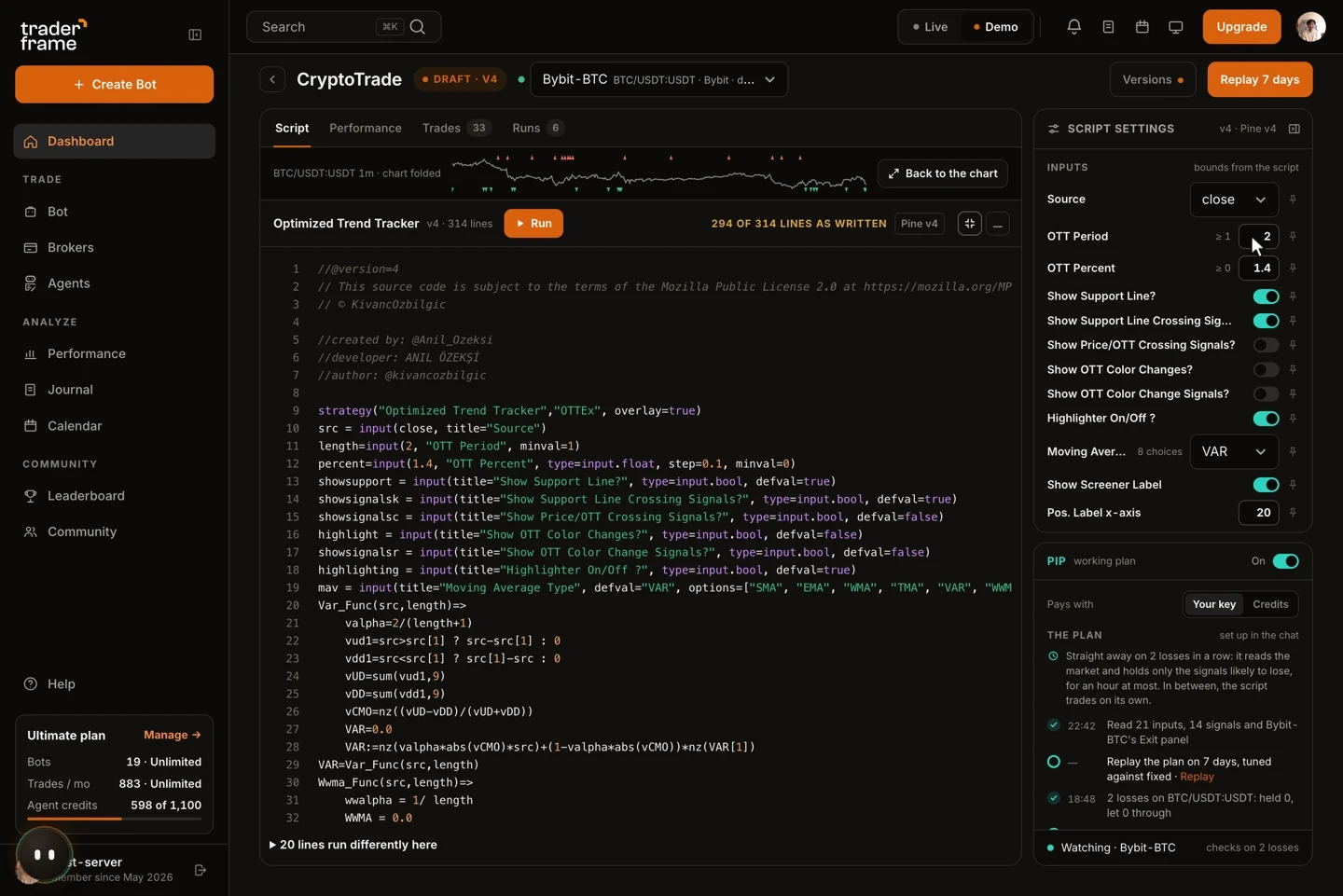This screenshot has height=896, width=1343.
Task: Open the Runs tab
Action: [x=538, y=128]
